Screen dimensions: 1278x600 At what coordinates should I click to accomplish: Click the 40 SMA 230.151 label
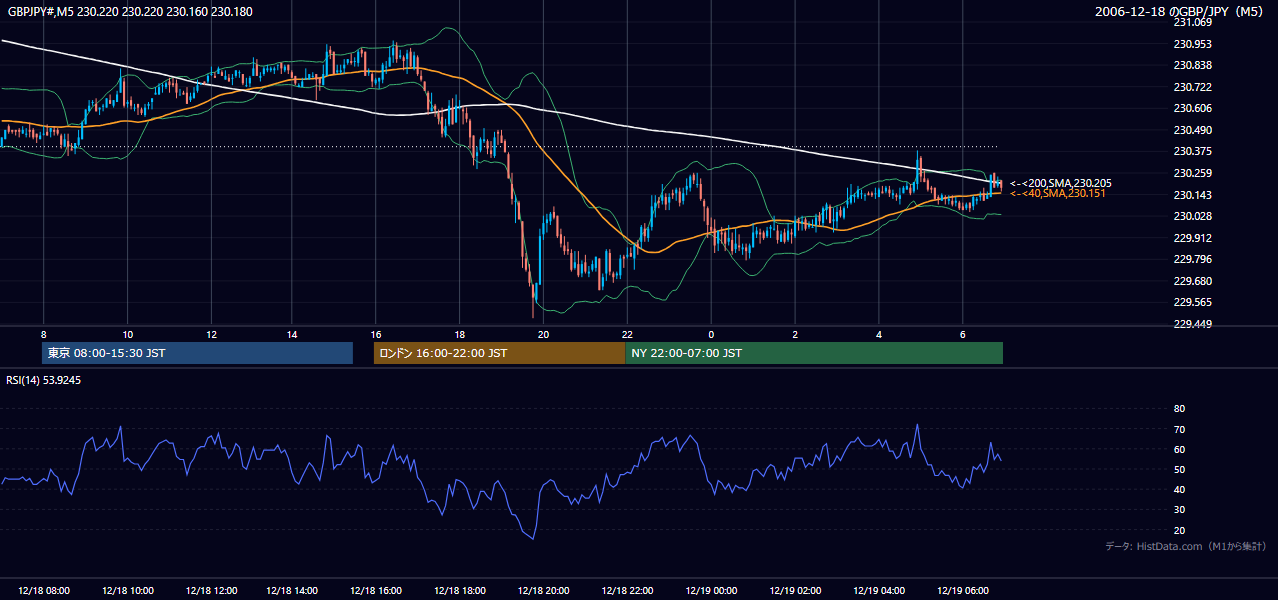1058,193
